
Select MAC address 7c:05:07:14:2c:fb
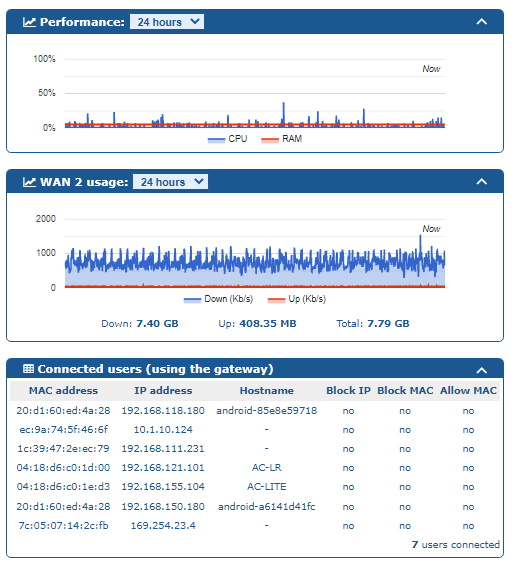click(x=63, y=525)
